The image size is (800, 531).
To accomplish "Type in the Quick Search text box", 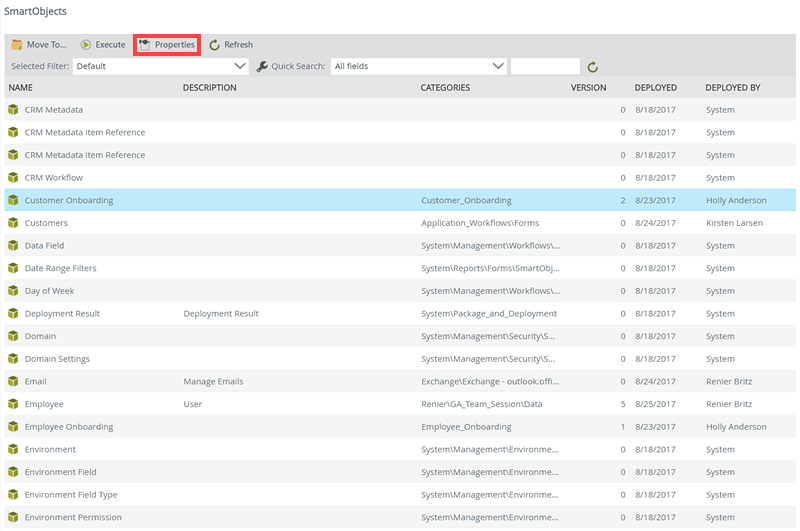I will (545, 67).
